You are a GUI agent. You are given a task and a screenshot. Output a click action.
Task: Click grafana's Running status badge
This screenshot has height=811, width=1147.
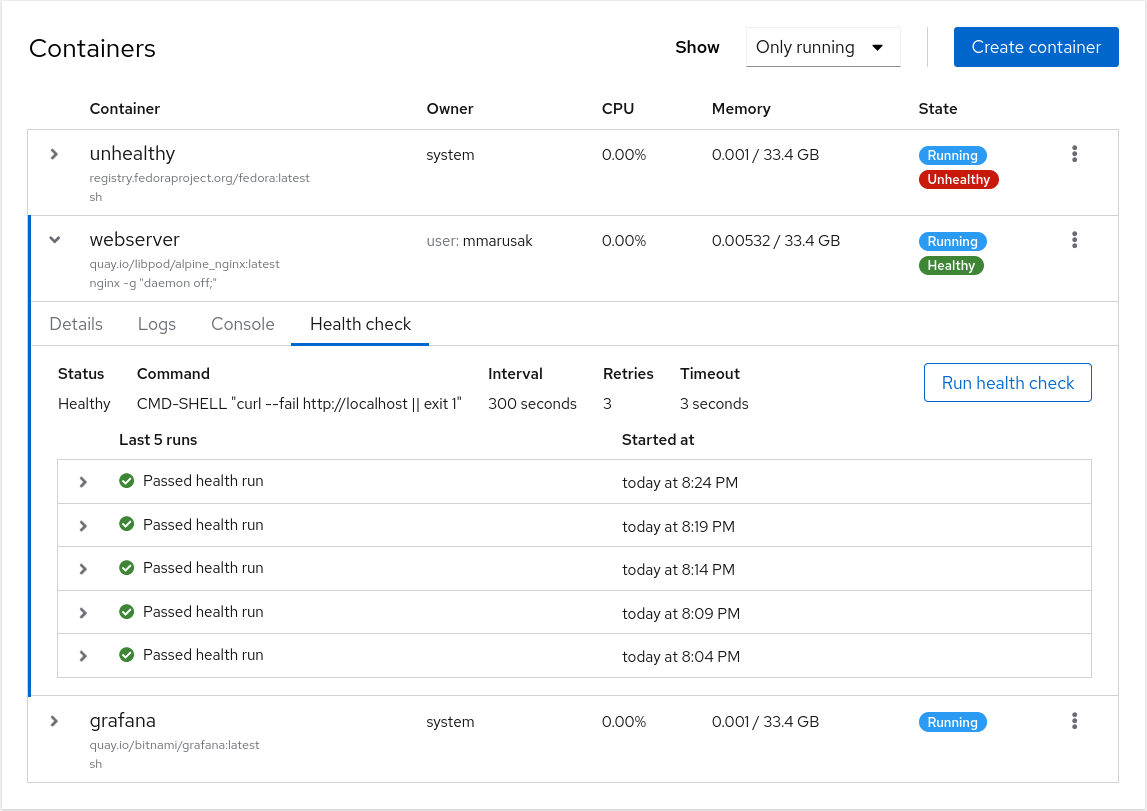pos(952,722)
